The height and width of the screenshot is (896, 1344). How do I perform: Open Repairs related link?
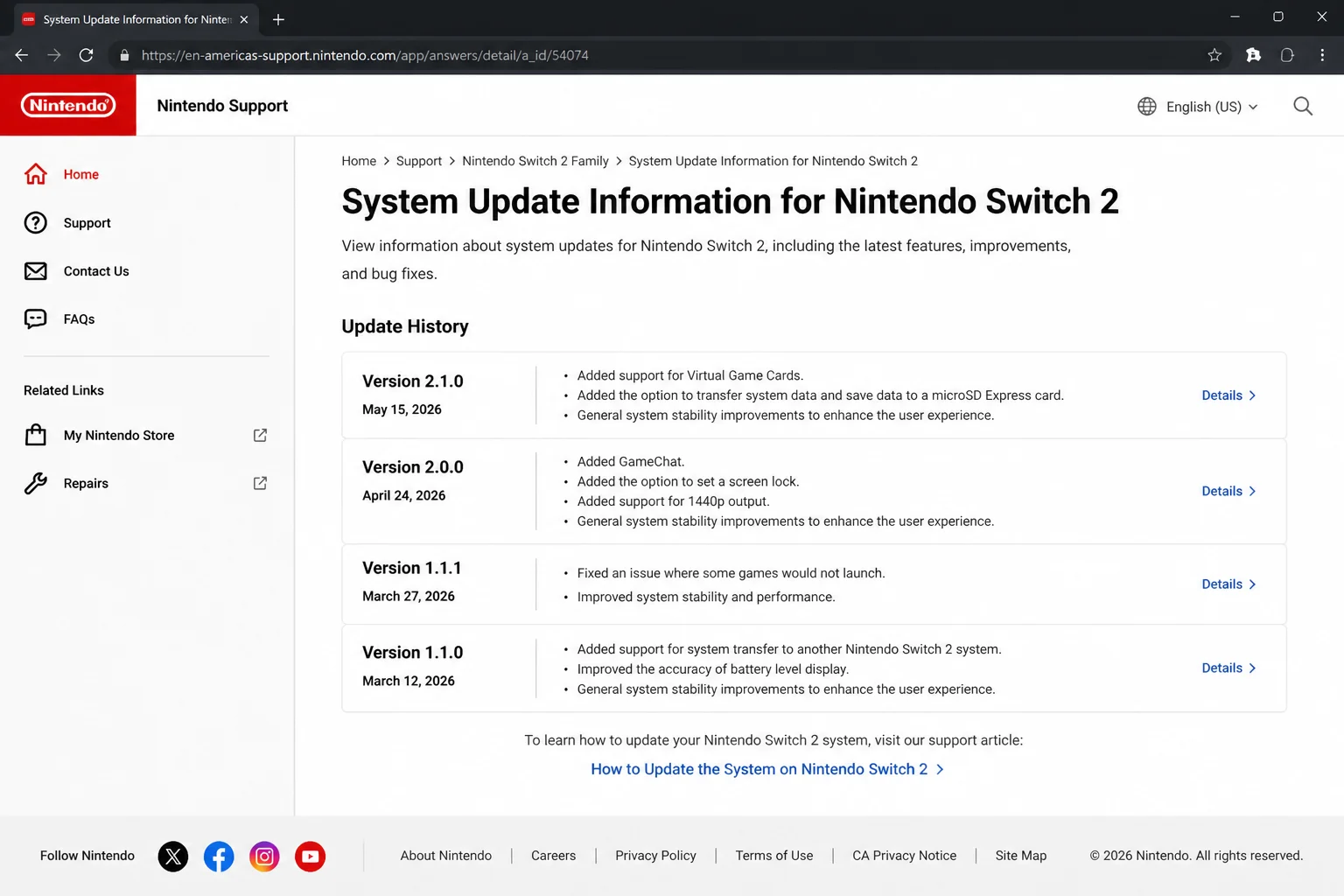(86, 483)
